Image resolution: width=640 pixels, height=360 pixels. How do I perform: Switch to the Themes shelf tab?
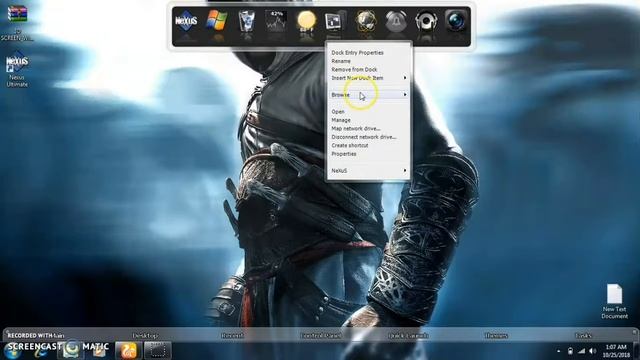pos(496,336)
